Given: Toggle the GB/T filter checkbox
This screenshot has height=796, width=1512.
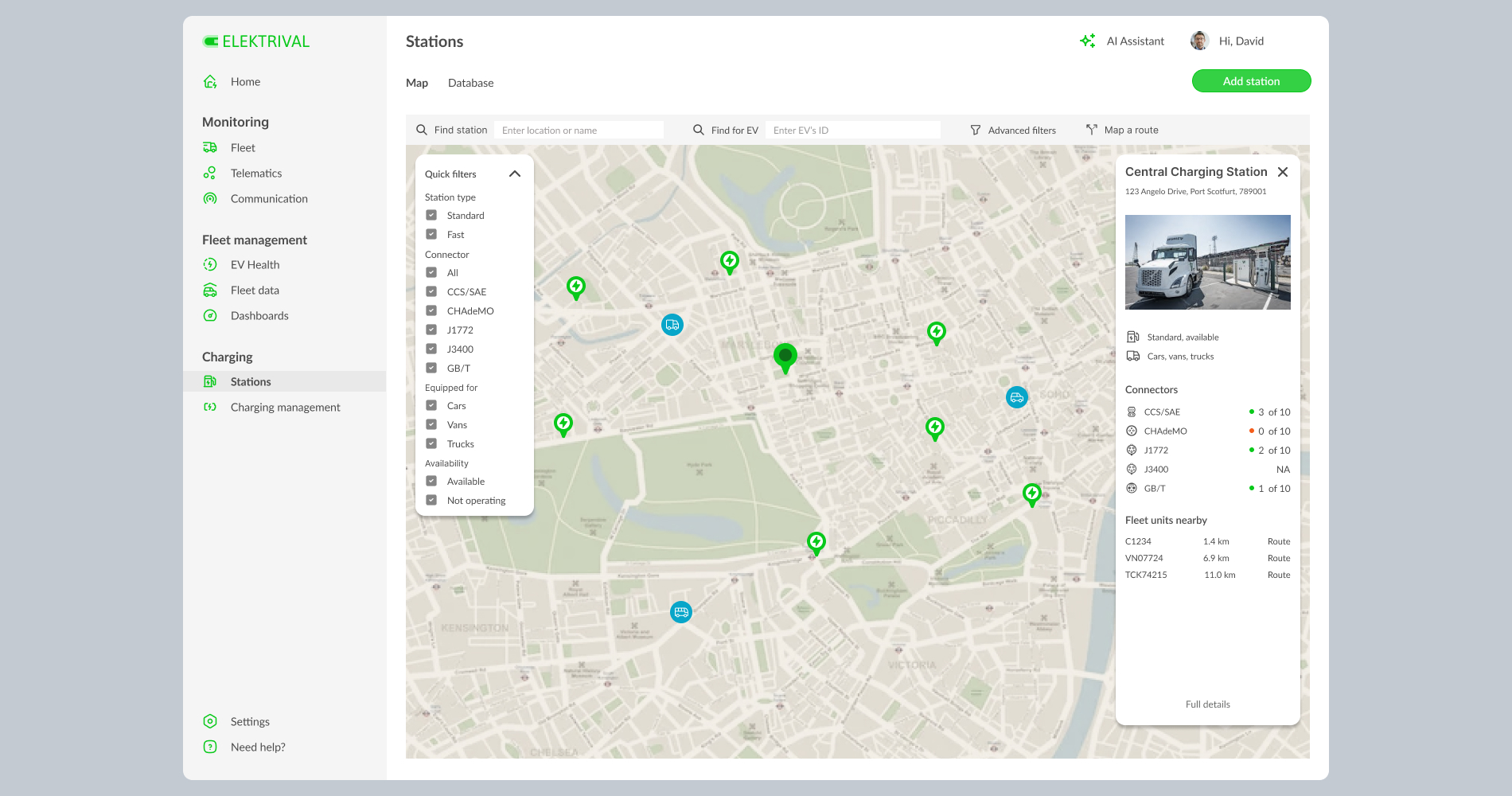Looking at the screenshot, I should 431,368.
